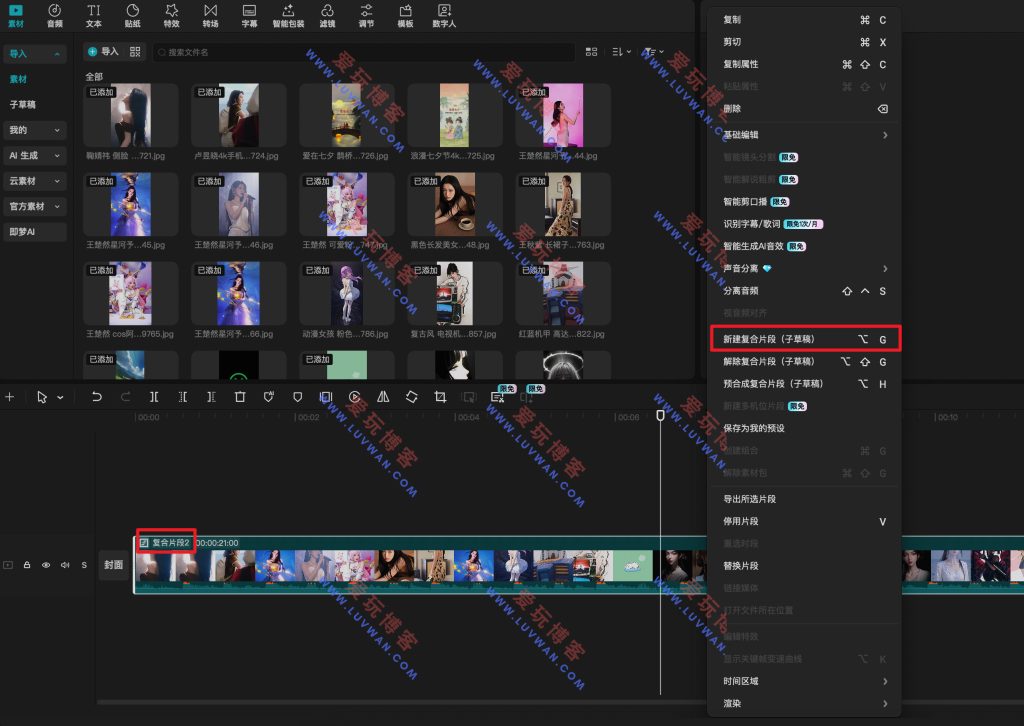Toggle track visibility with the eye icon
This screenshot has height=726, width=1024.
pos(46,565)
